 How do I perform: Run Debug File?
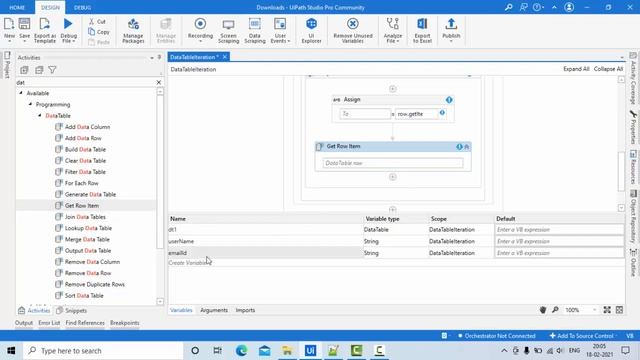[x=68, y=30]
